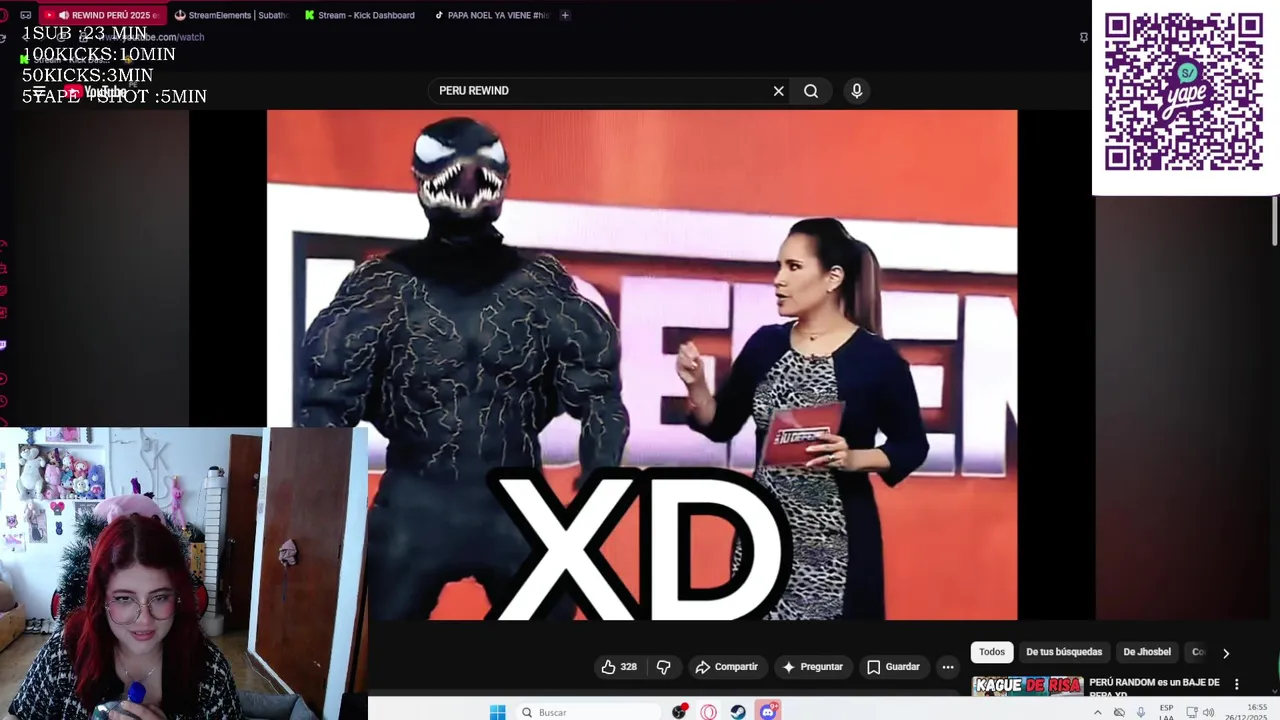Save the video with Guardar button
The width and height of the screenshot is (1280, 720).
click(x=893, y=667)
